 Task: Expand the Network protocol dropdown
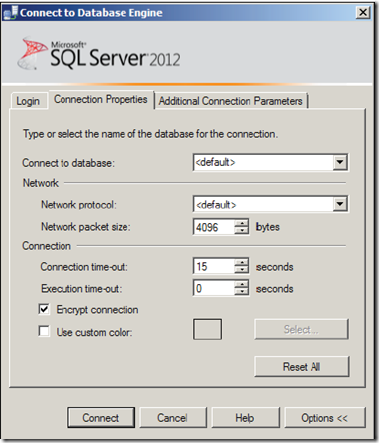340,204
